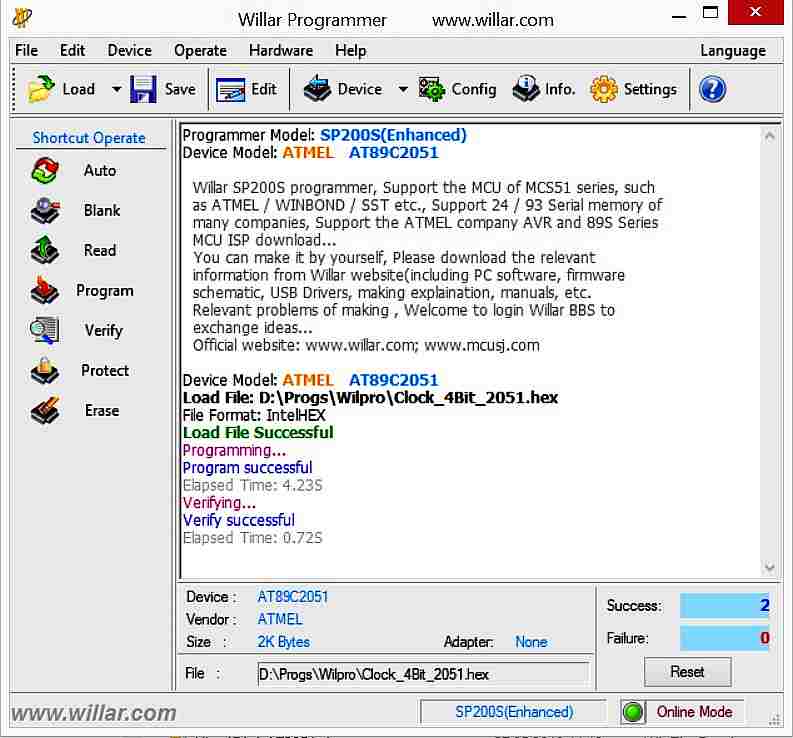
Task: Click the Info. toolbar icon
Action: point(526,89)
